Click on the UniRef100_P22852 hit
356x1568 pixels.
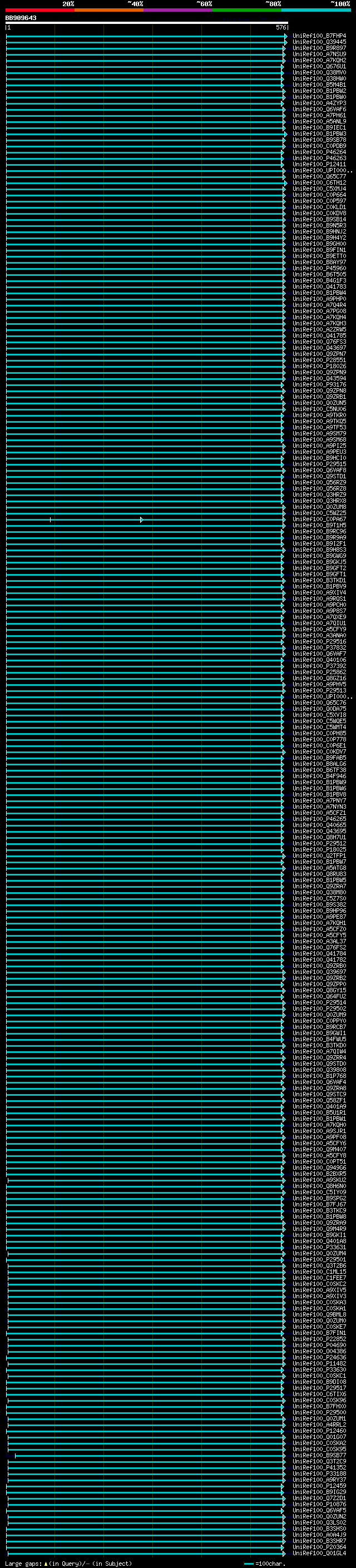click(319, 1339)
